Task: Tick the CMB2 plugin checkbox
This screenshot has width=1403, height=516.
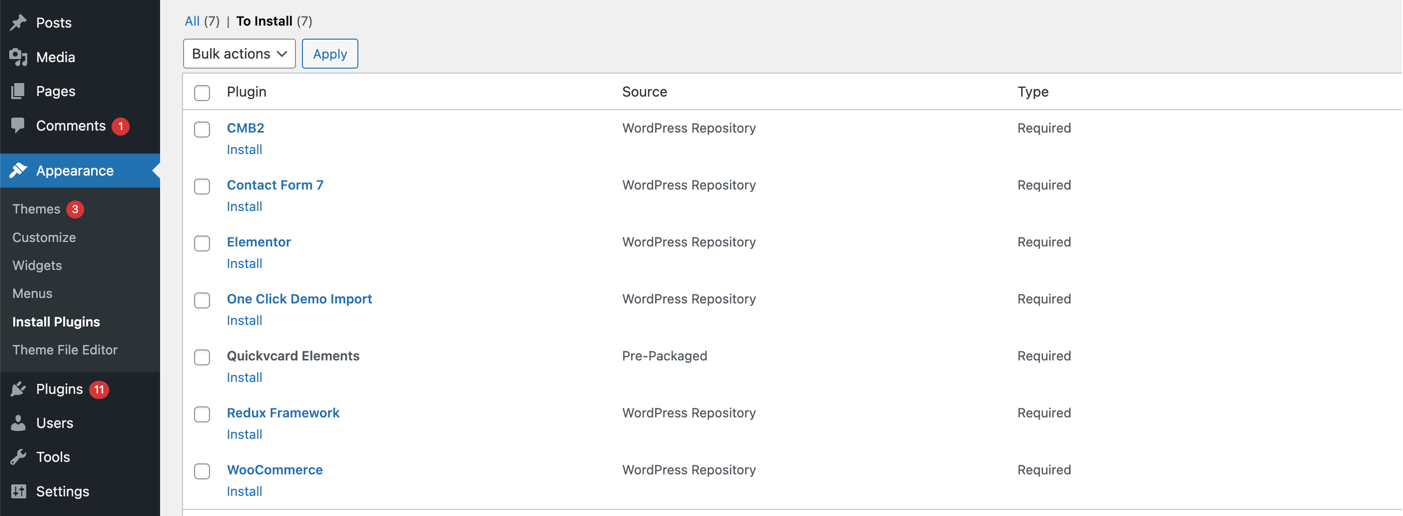Action: 202,130
